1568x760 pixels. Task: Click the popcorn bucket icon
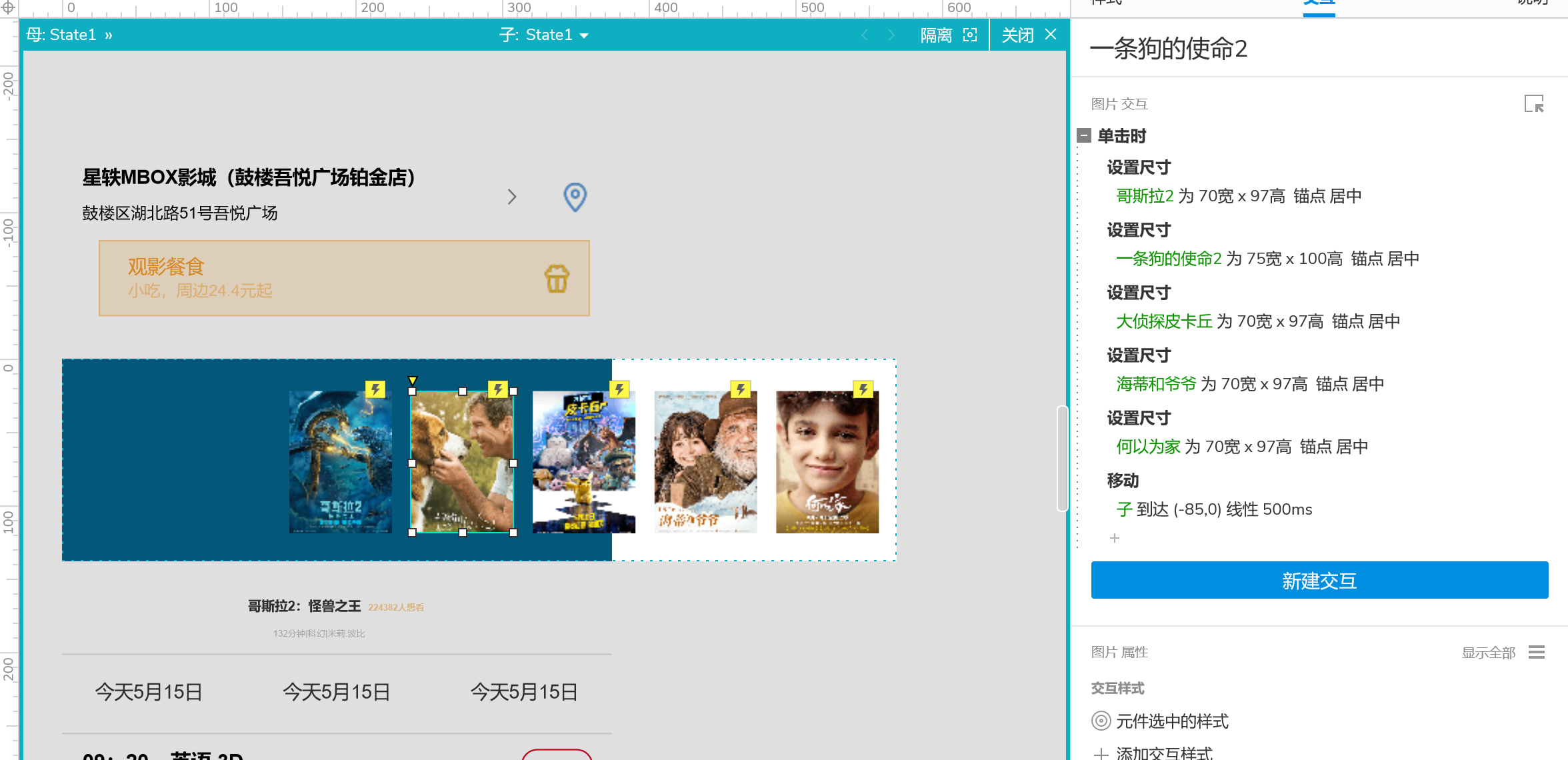click(x=557, y=279)
